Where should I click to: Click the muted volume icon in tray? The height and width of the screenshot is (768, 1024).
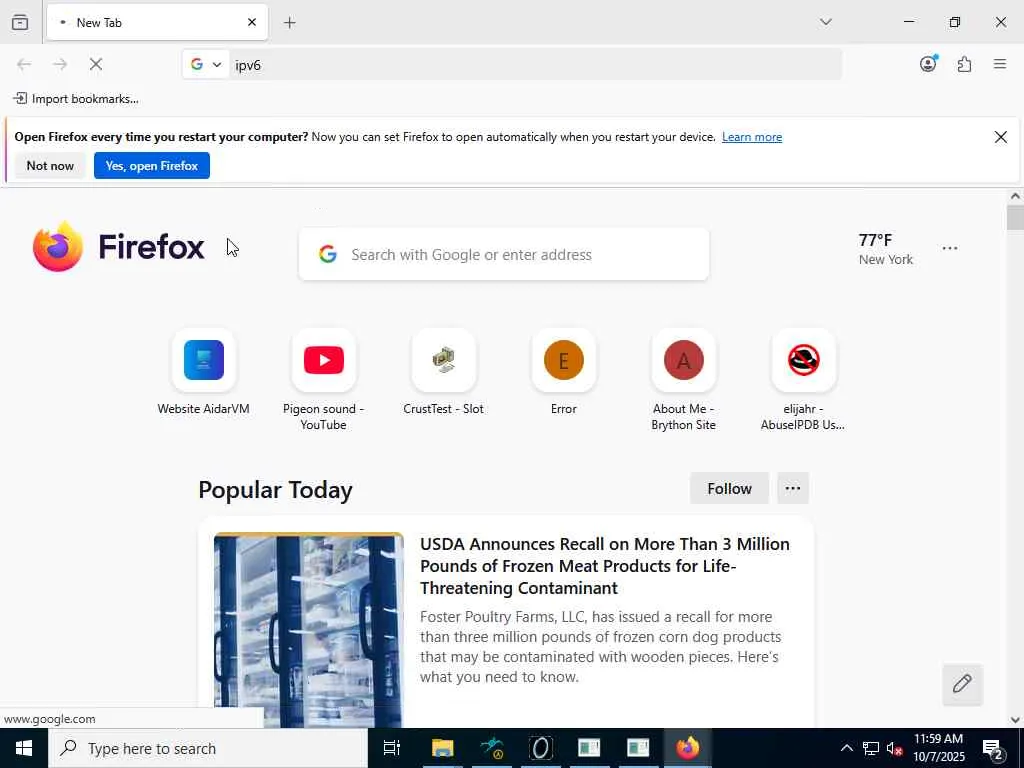894,748
